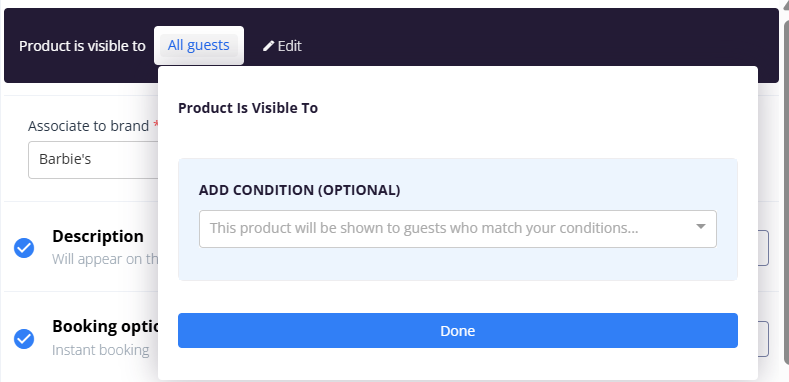
Task: Click the blue checkmark beside Booking options
Action: 24,339
